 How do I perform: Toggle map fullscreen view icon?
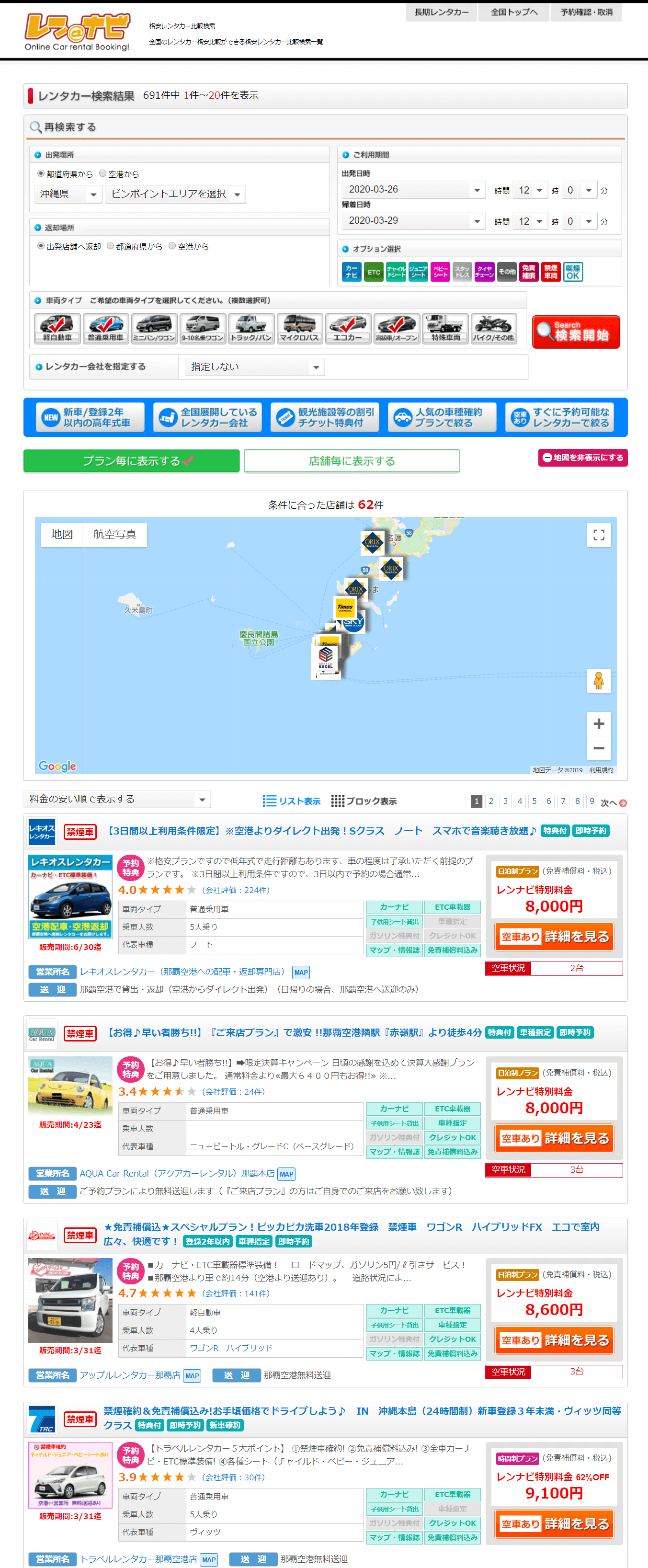point(599,535)
